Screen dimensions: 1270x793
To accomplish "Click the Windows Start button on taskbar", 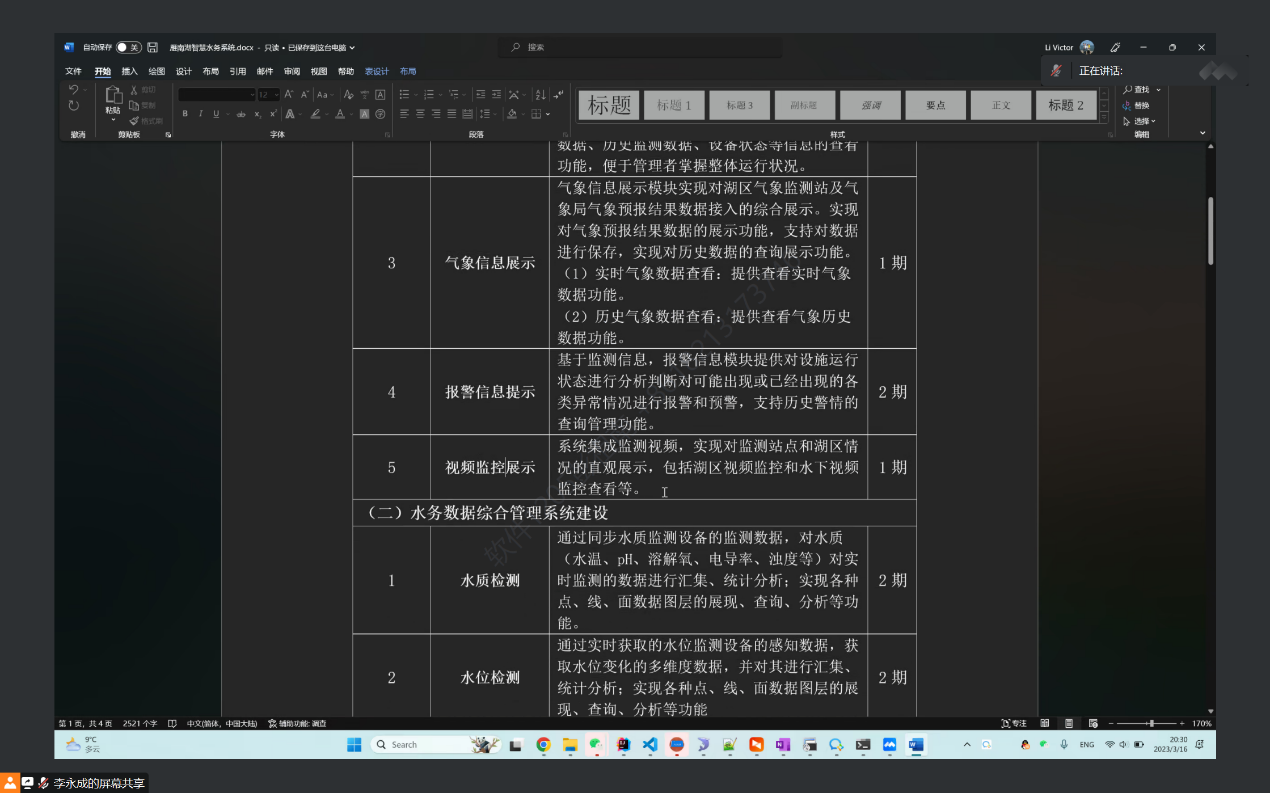I will point(354,744).
